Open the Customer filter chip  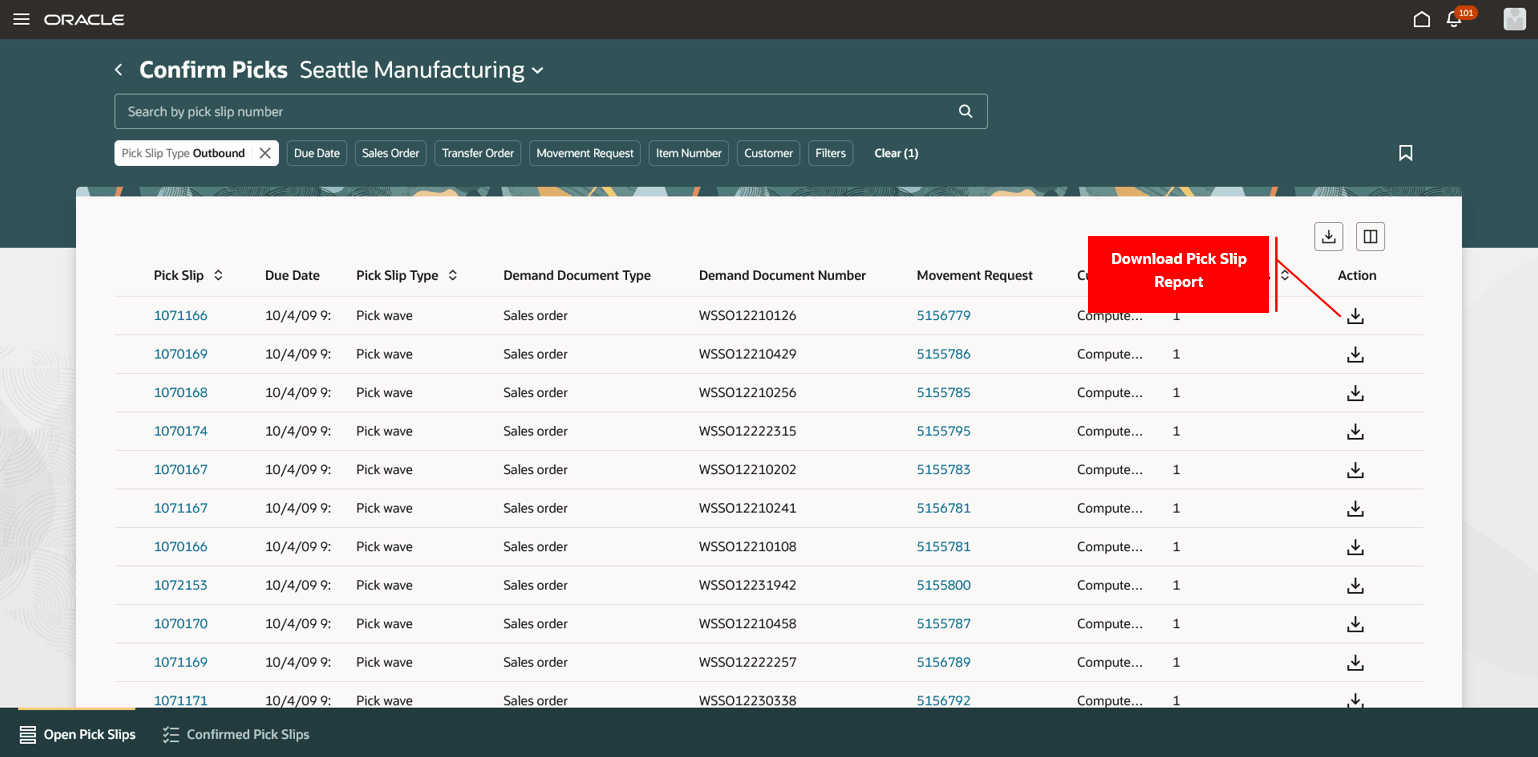point(768,153)
